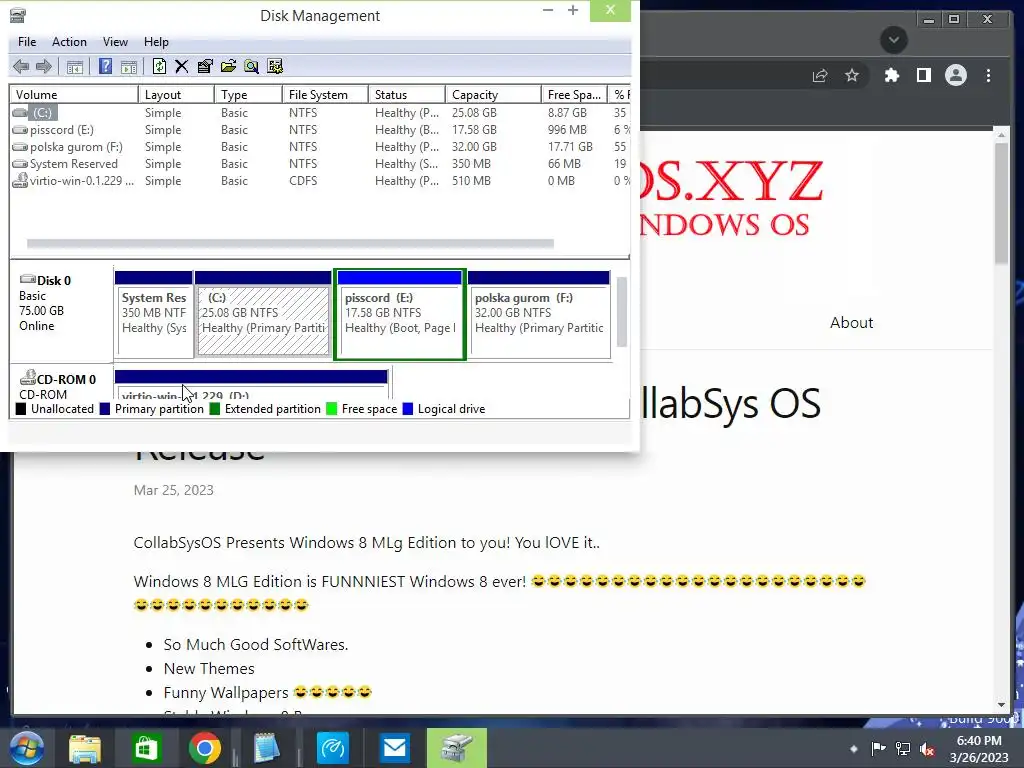Click the settings-list toolbar icon
The width and height of the screenshot is (1024, 768).
coord(275,66)
